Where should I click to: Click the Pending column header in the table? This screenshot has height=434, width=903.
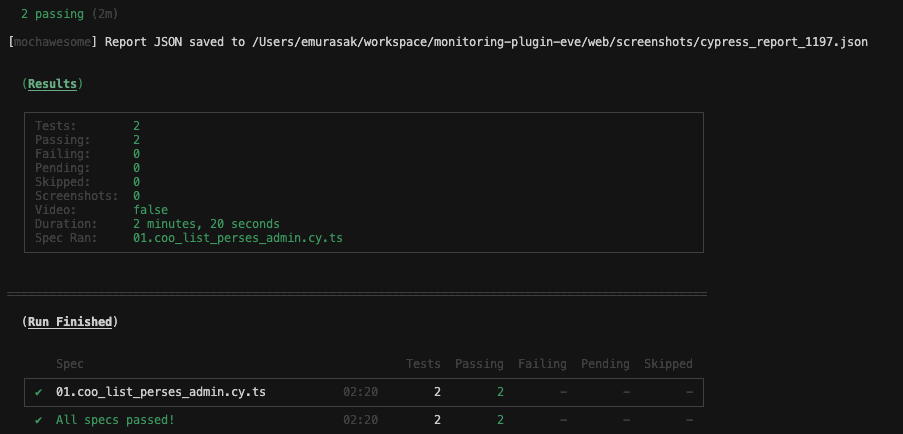point(605,364)
